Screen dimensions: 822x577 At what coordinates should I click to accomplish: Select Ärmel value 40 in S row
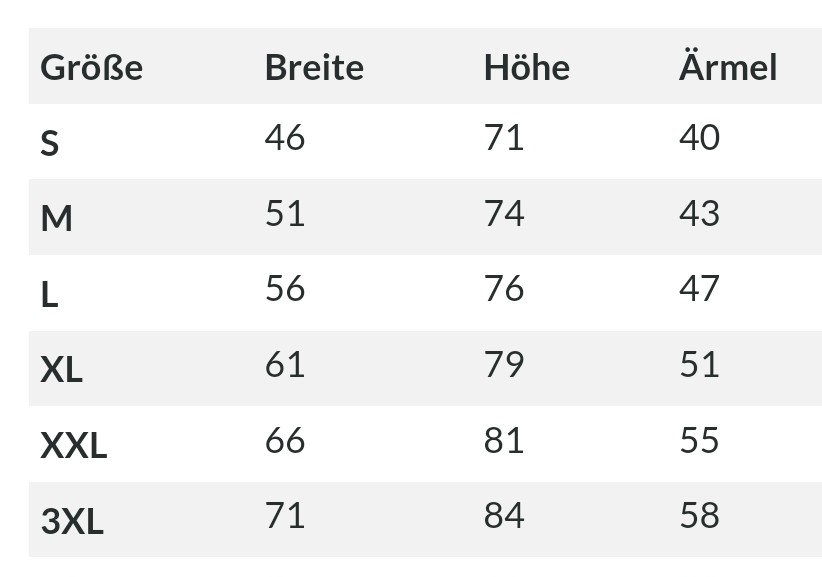click(x=699, y=137)
